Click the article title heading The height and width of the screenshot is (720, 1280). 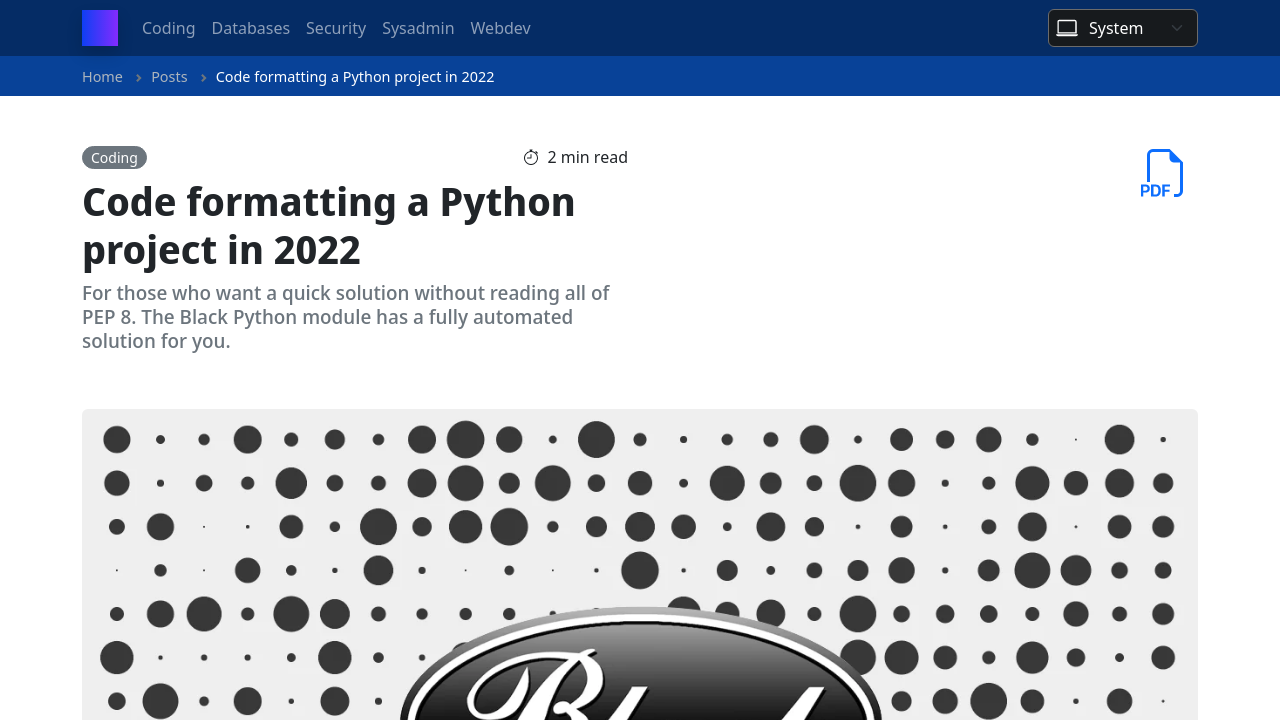328,226
